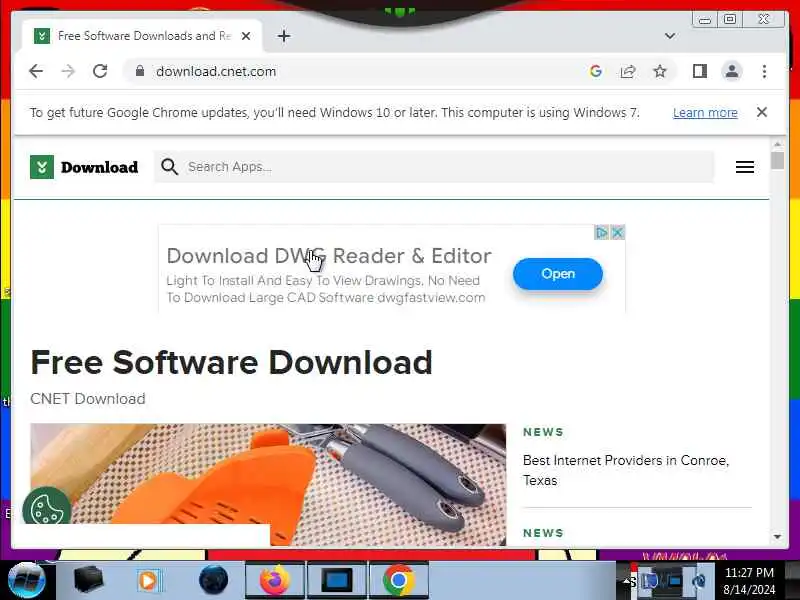Click the CNET Download subtitle text

tap(88, 399)
